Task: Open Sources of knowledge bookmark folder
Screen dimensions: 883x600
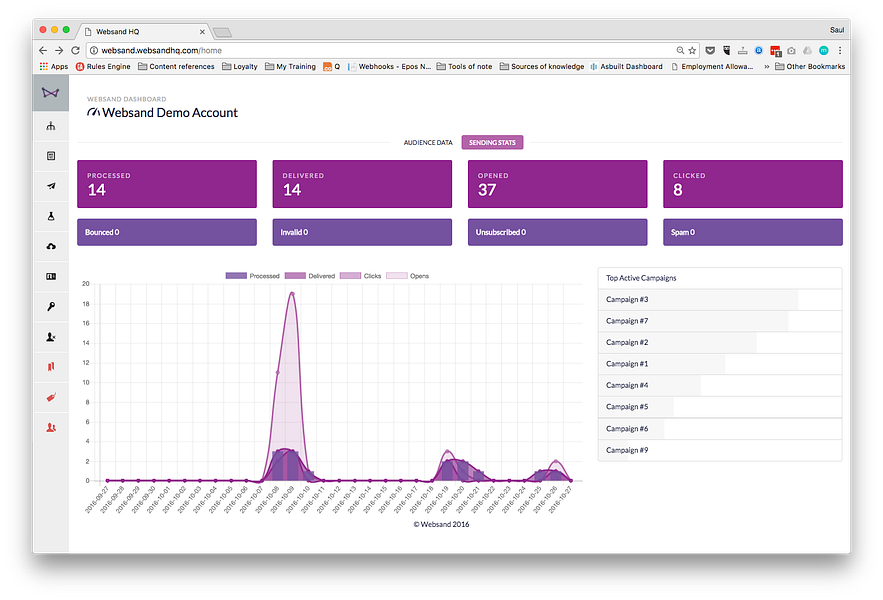Action: [542, 66]
